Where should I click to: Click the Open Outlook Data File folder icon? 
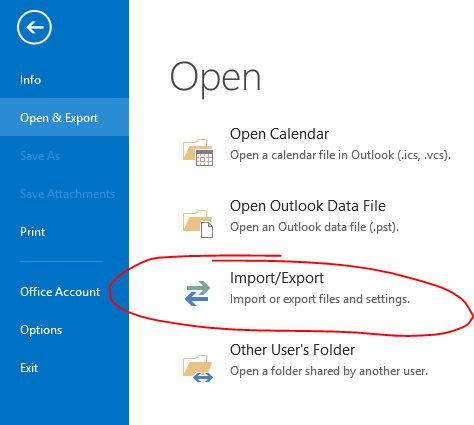tap(198, 224)
